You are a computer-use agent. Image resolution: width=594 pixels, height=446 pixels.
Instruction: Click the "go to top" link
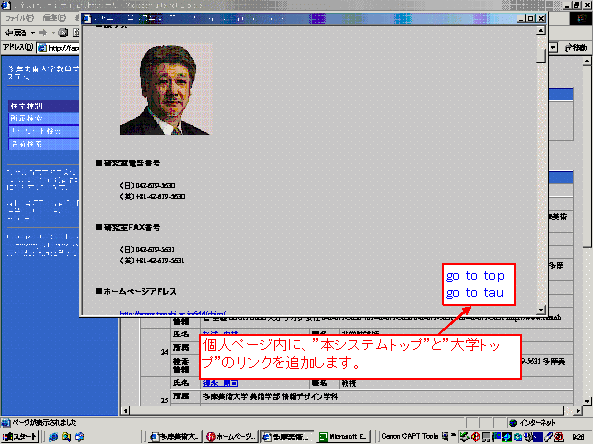[475, 275]
